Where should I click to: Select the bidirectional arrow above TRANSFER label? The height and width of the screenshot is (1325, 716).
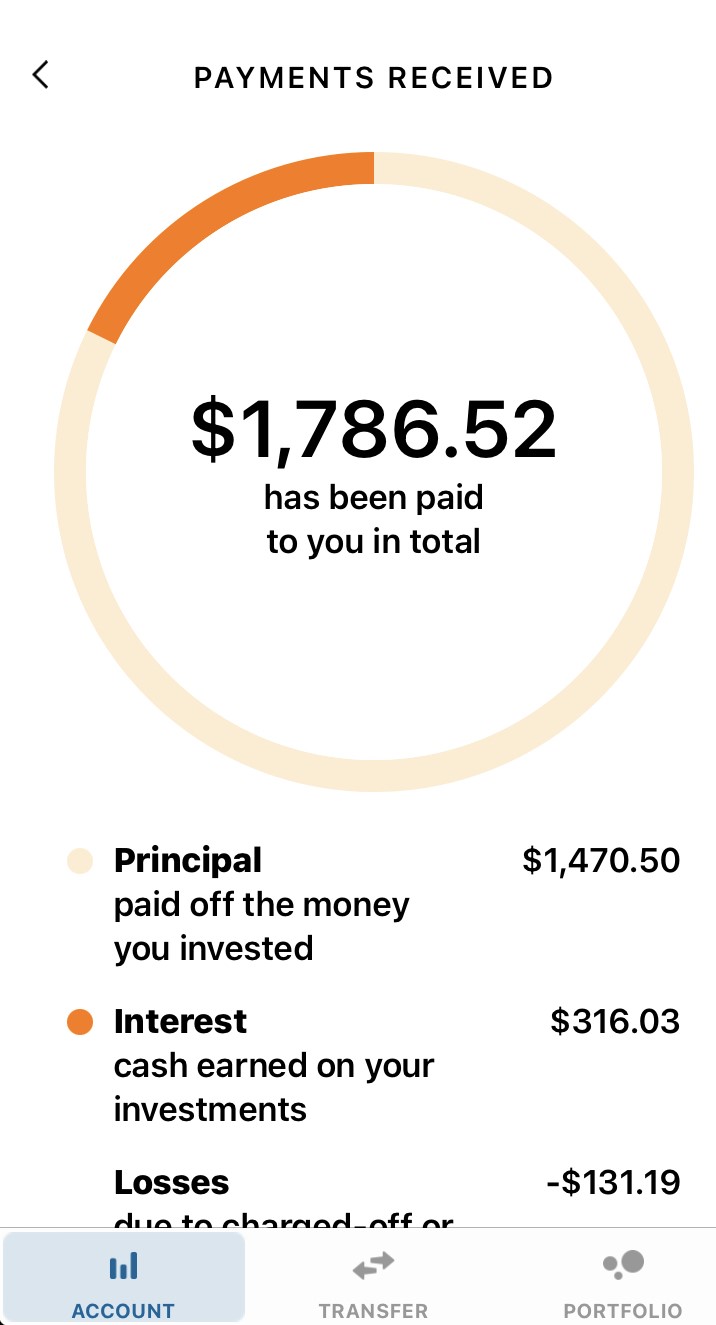tap(372, 1265)
